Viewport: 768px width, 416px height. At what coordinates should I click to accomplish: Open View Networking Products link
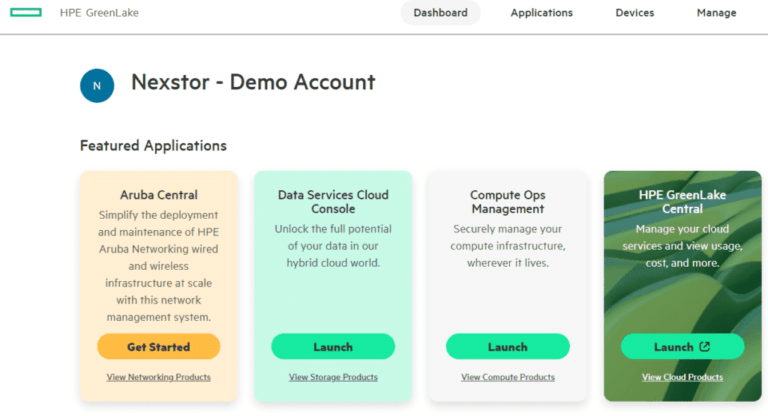point(159,377)
